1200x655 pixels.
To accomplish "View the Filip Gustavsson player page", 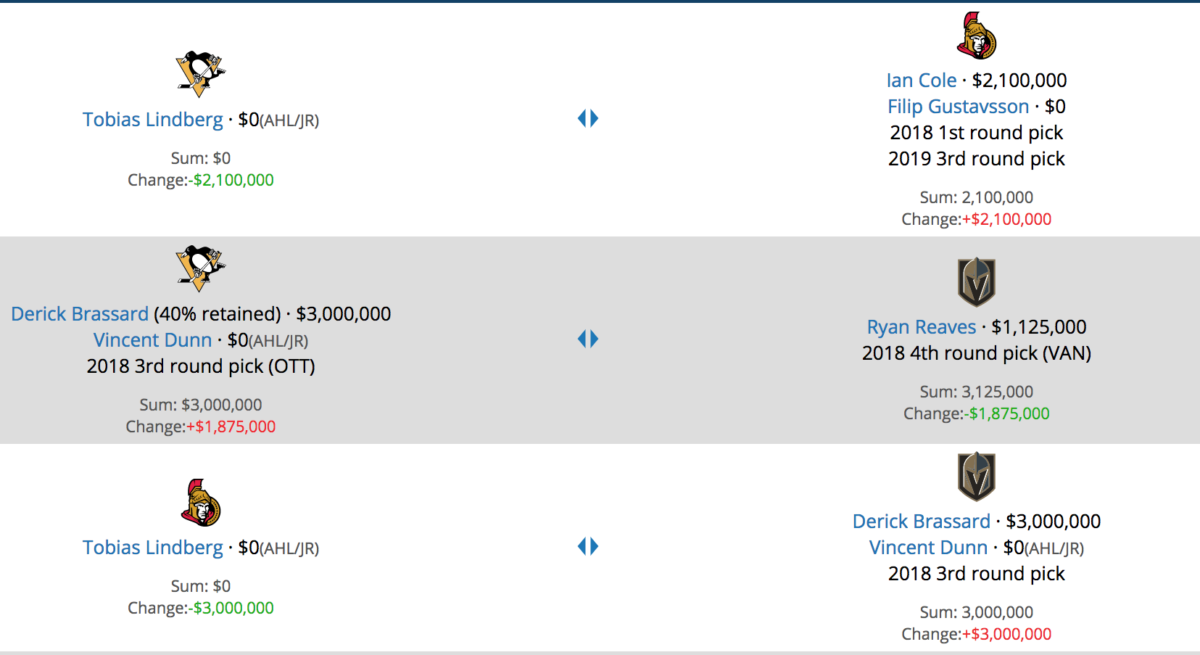I will (958, 107).
